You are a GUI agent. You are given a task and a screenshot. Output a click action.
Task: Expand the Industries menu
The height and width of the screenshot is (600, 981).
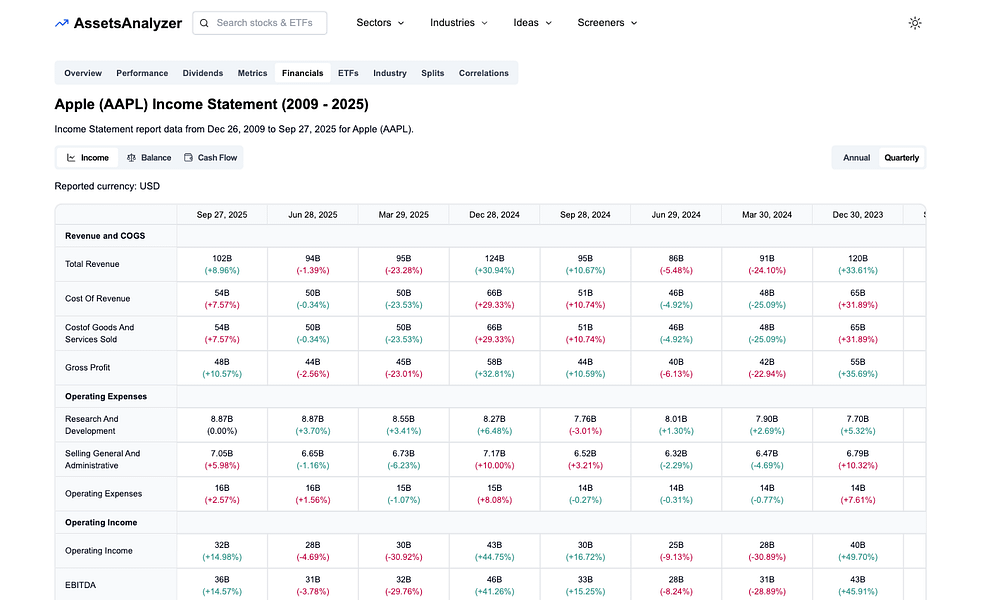click(x=458, y=22)
